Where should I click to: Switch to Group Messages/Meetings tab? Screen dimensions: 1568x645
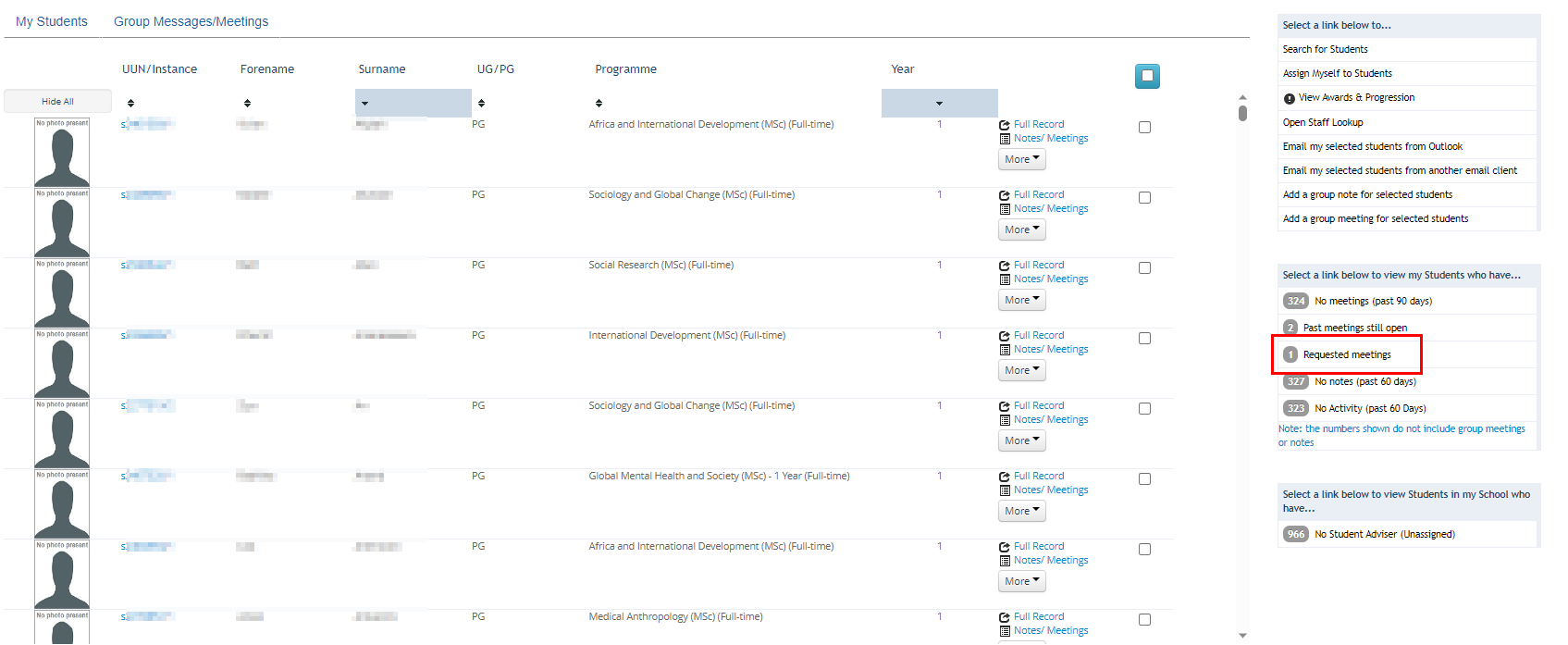click(x=191, y=21)
